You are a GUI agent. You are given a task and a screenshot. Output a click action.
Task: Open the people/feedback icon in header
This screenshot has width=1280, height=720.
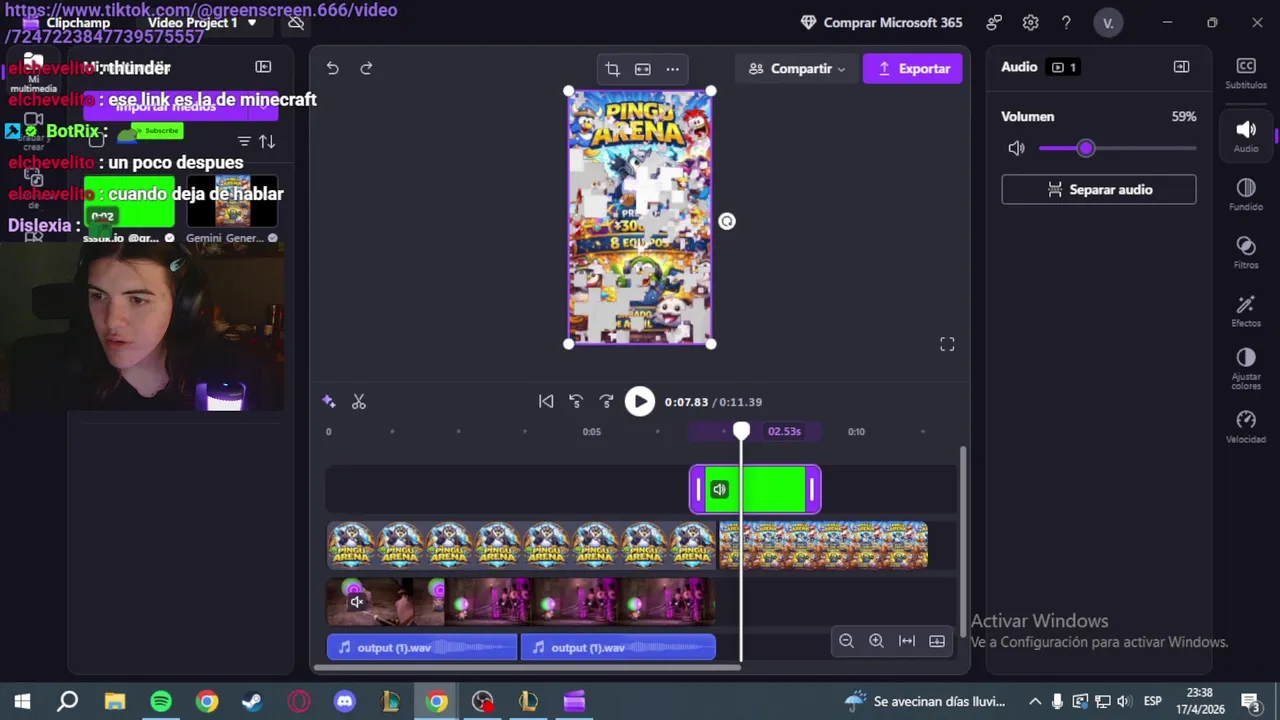(994, 22)
